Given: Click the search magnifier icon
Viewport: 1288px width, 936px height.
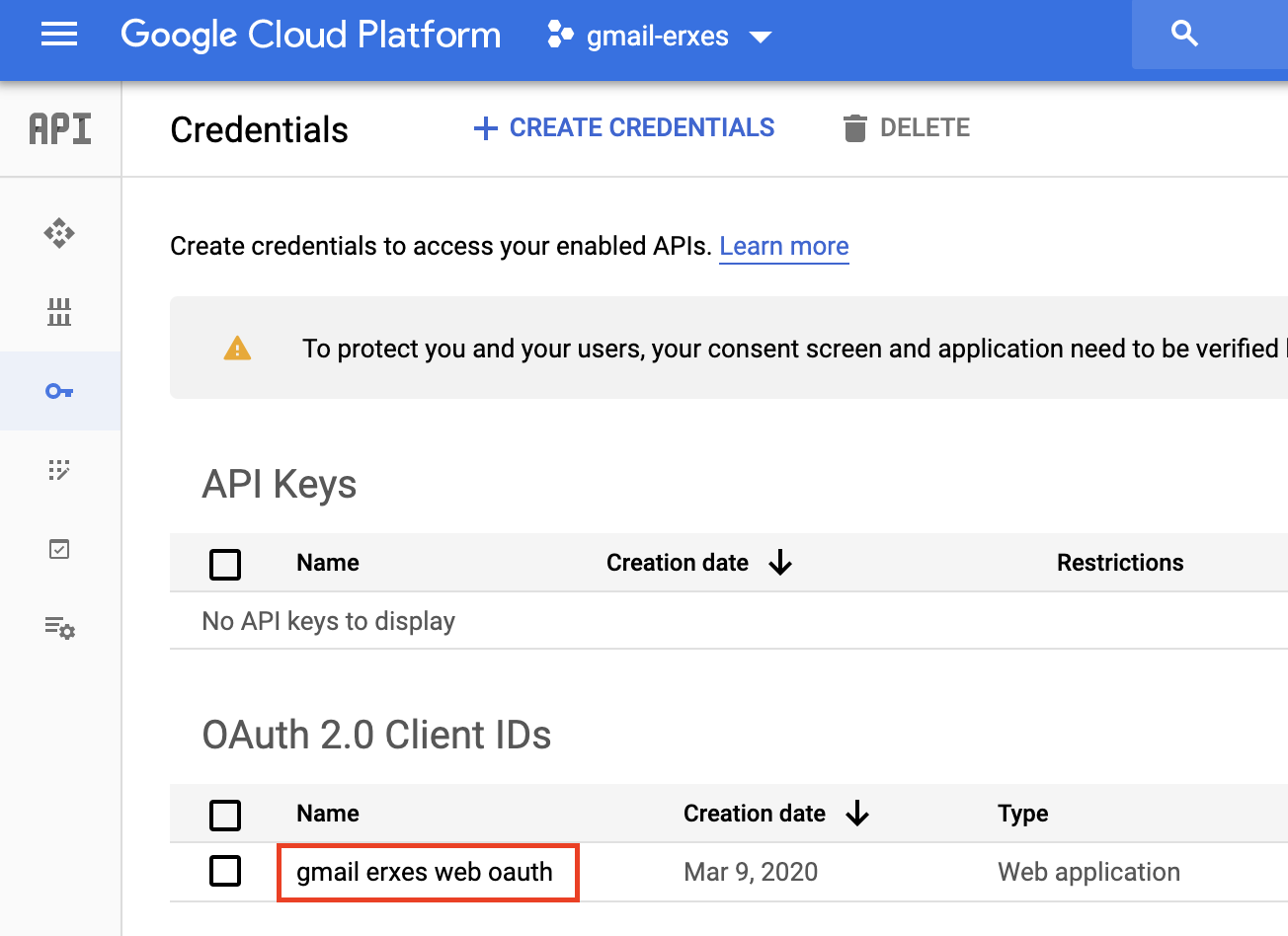Looking at the screenshot, I should pyautogui.click(x=1184, y=35).
